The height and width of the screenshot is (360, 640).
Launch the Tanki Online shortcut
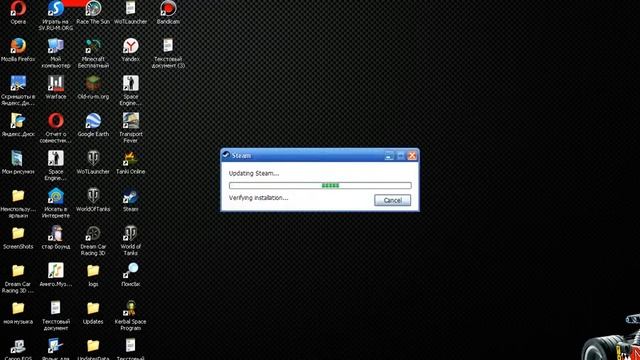coord(131,159)
